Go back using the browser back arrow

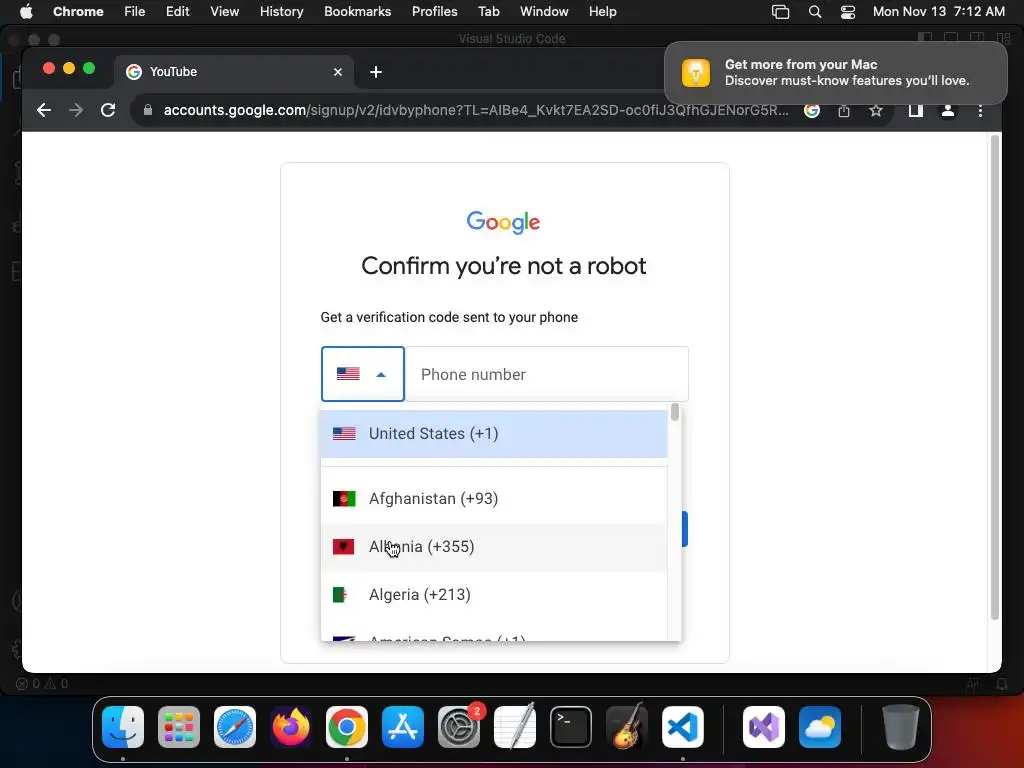44,110
